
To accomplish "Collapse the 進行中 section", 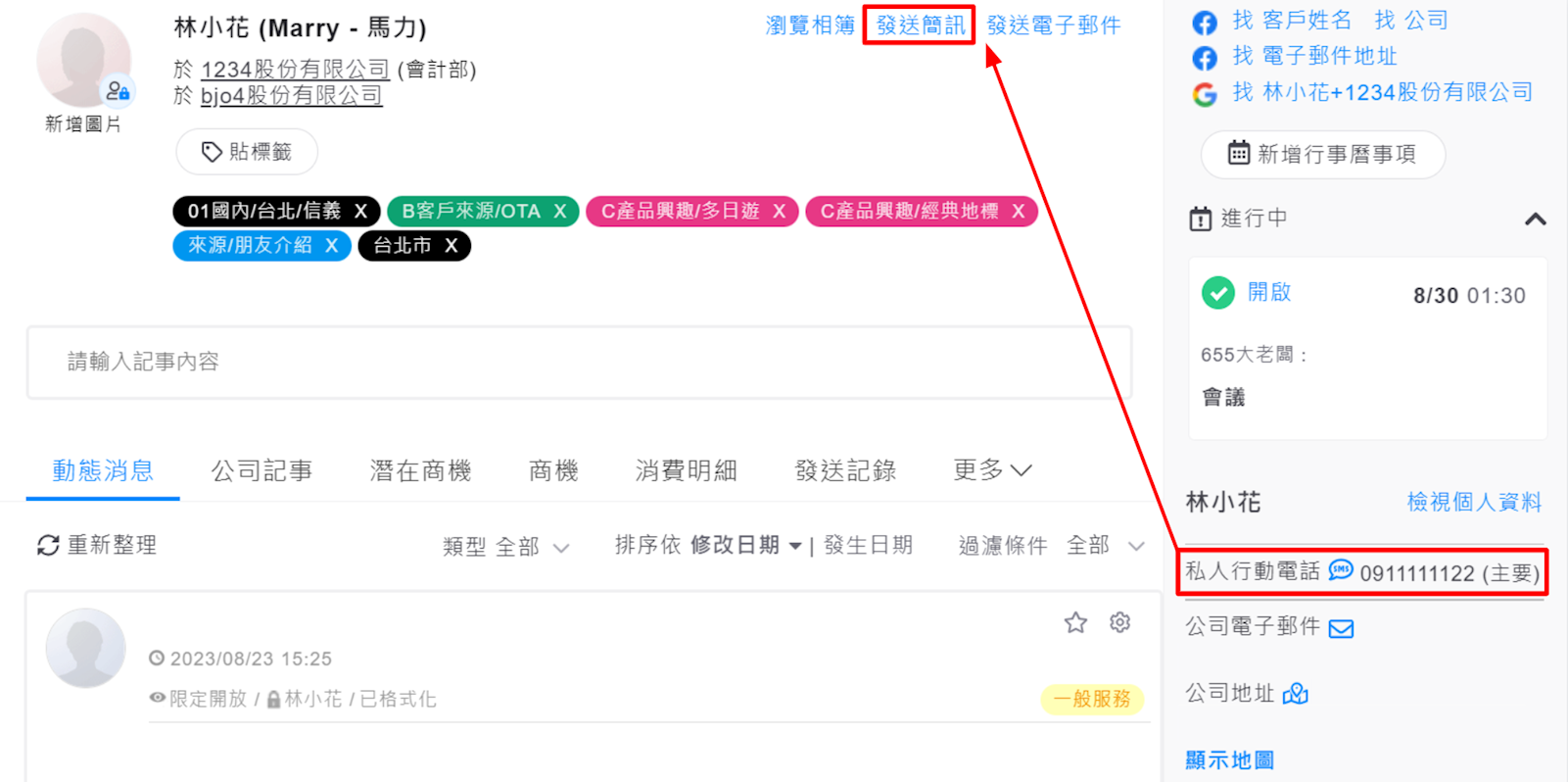I will click(x=1535, y=219).
